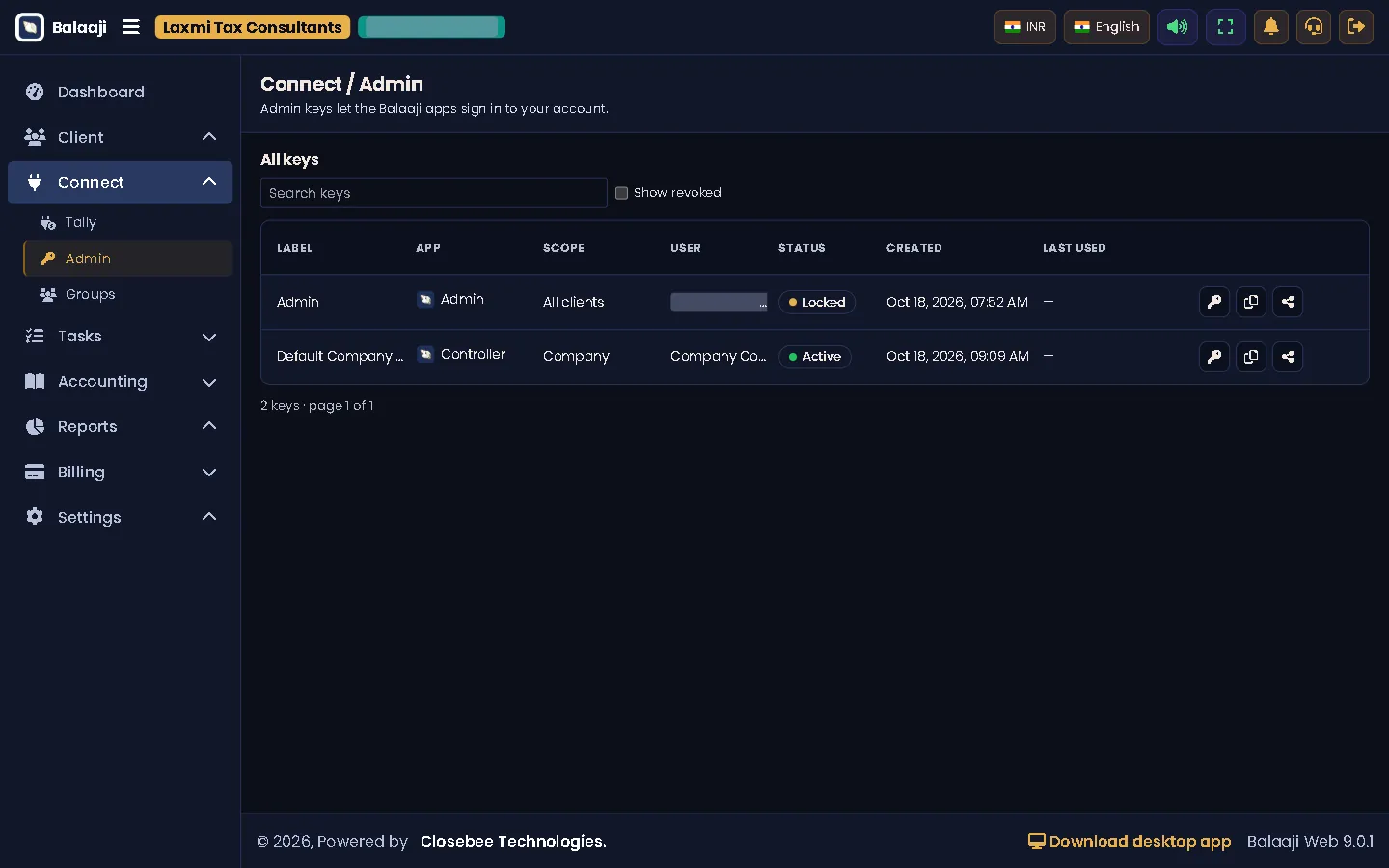This screenshot has height=868, width=1389.
Task: Click the '2 keys · page 1 of 1' text
Action: click(317, 405)
